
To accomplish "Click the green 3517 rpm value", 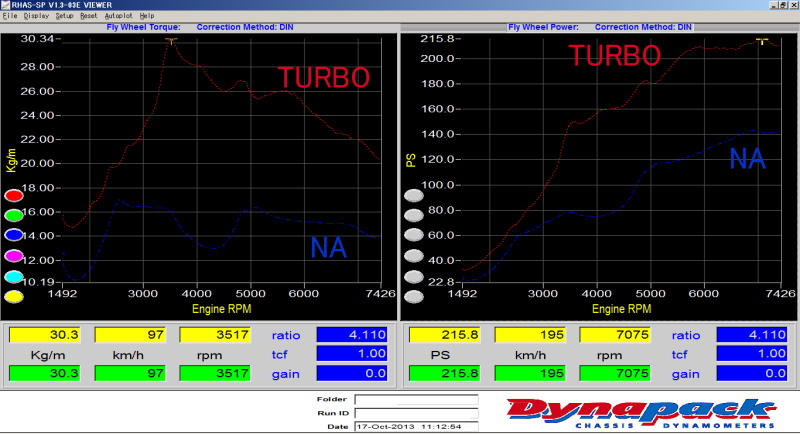I will pos(215,373).
